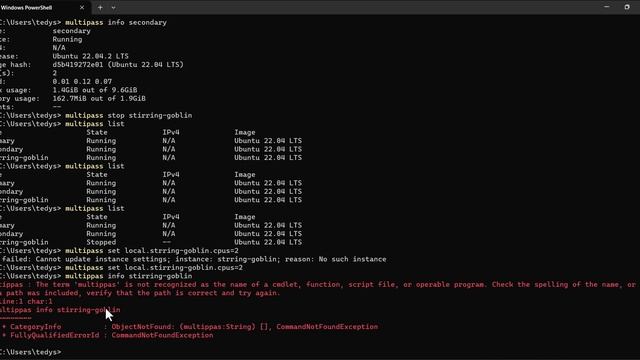Click 'multipass set local.strring-goblin.cpus=2' command
Image resolution: width=640 pixels, height=360 pixels.
coord(152,251)
